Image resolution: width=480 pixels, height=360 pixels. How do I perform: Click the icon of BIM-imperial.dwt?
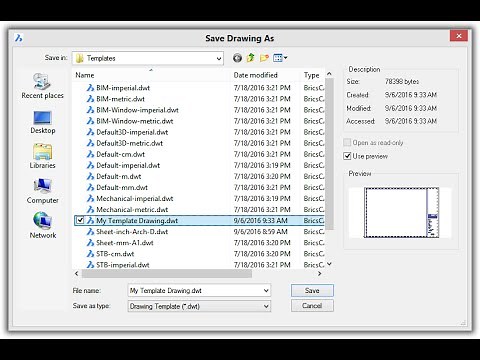coord(90,88)
